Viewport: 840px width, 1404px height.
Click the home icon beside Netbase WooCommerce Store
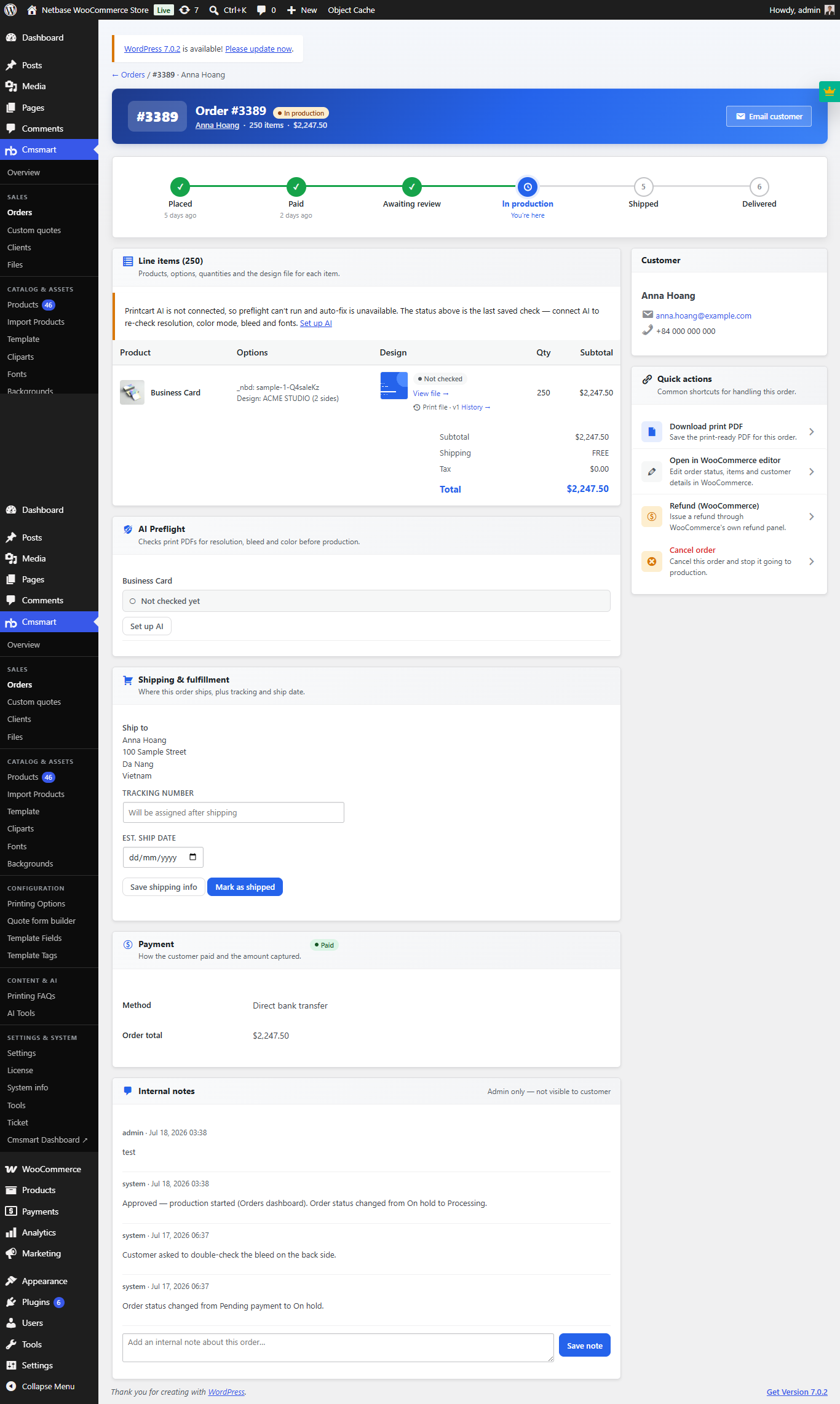(32, 10)
